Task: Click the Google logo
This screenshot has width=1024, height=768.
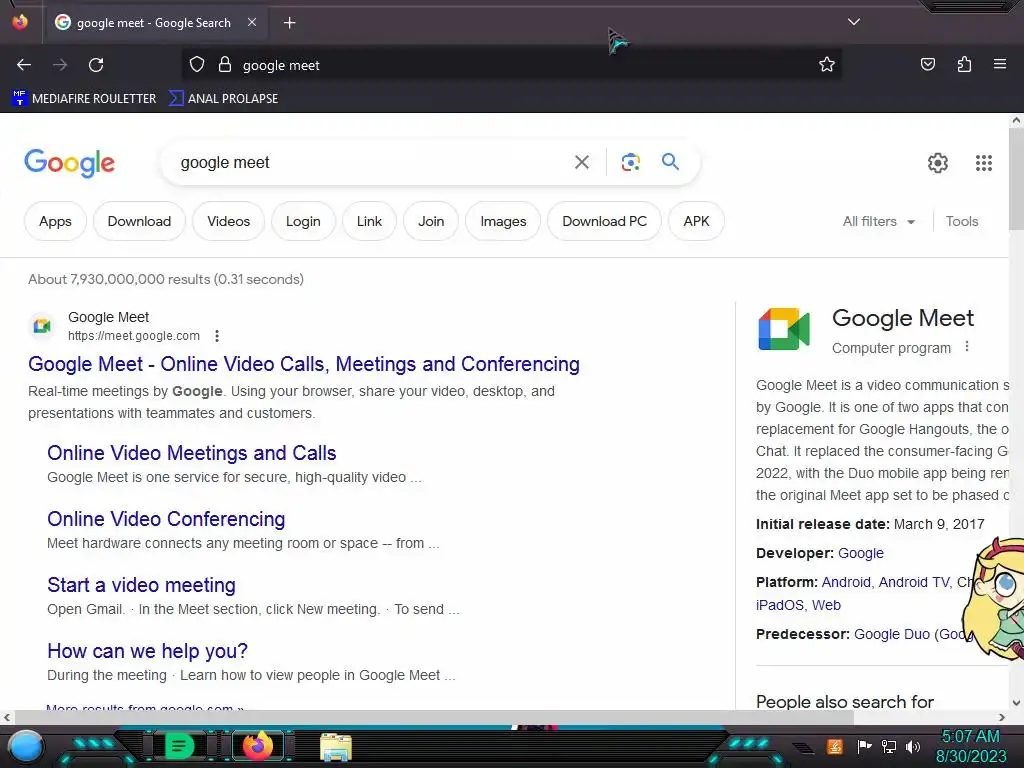Action: tap(69, 163)
